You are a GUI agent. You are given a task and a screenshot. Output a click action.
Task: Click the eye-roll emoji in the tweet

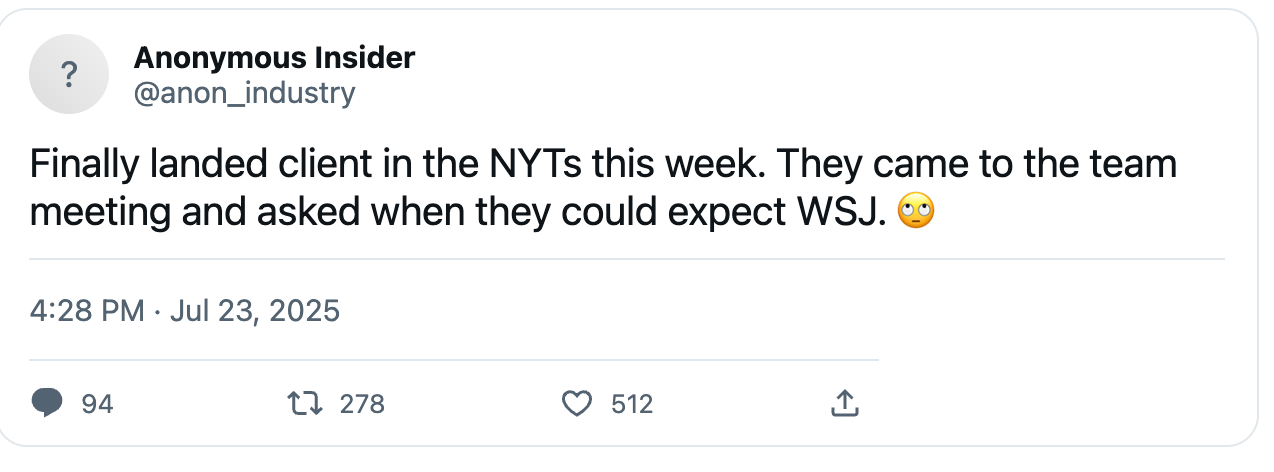pos(916,212)
